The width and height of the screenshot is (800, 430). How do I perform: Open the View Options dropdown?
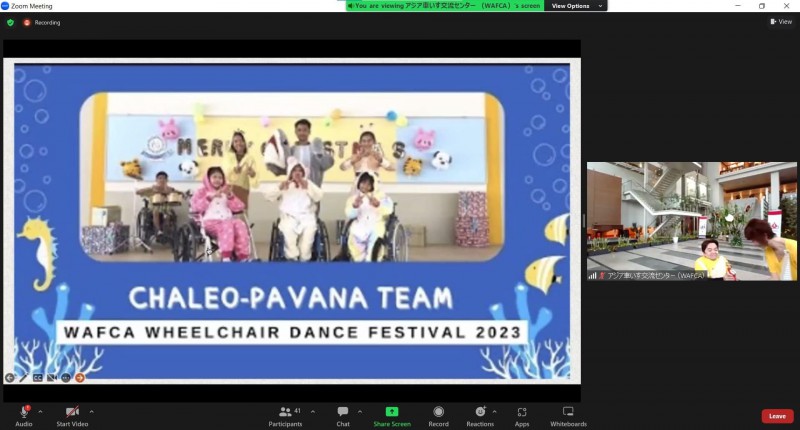click(576, 6)
